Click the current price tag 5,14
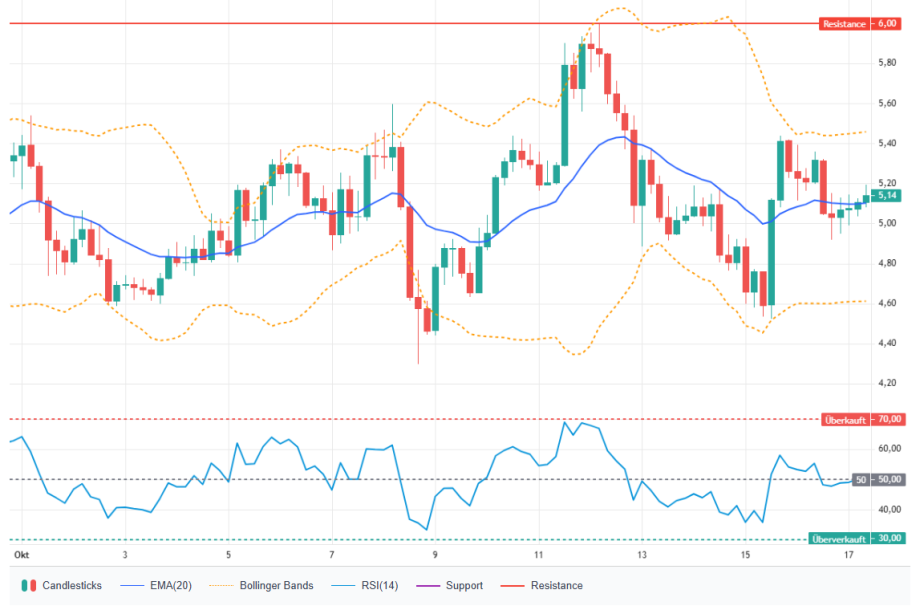The height and width of the screenshot is (606, 920). point(887,195)
